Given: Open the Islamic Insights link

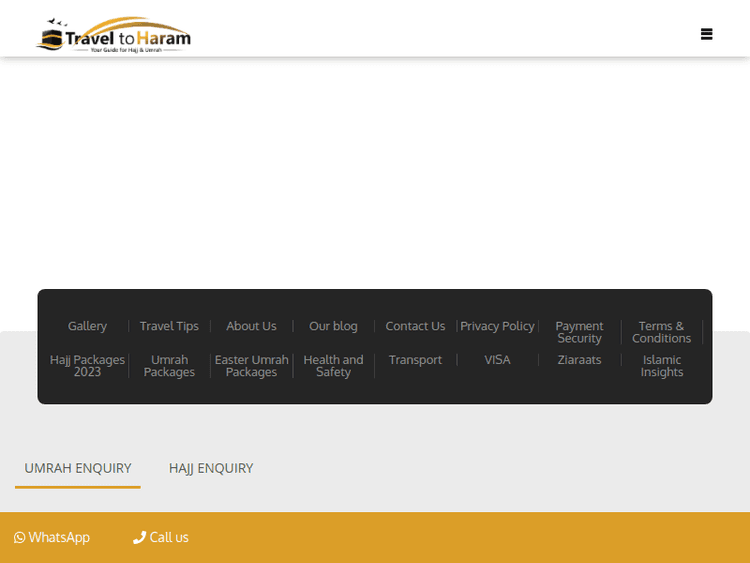Looking at the screenshot, I should tap(661, 366).
